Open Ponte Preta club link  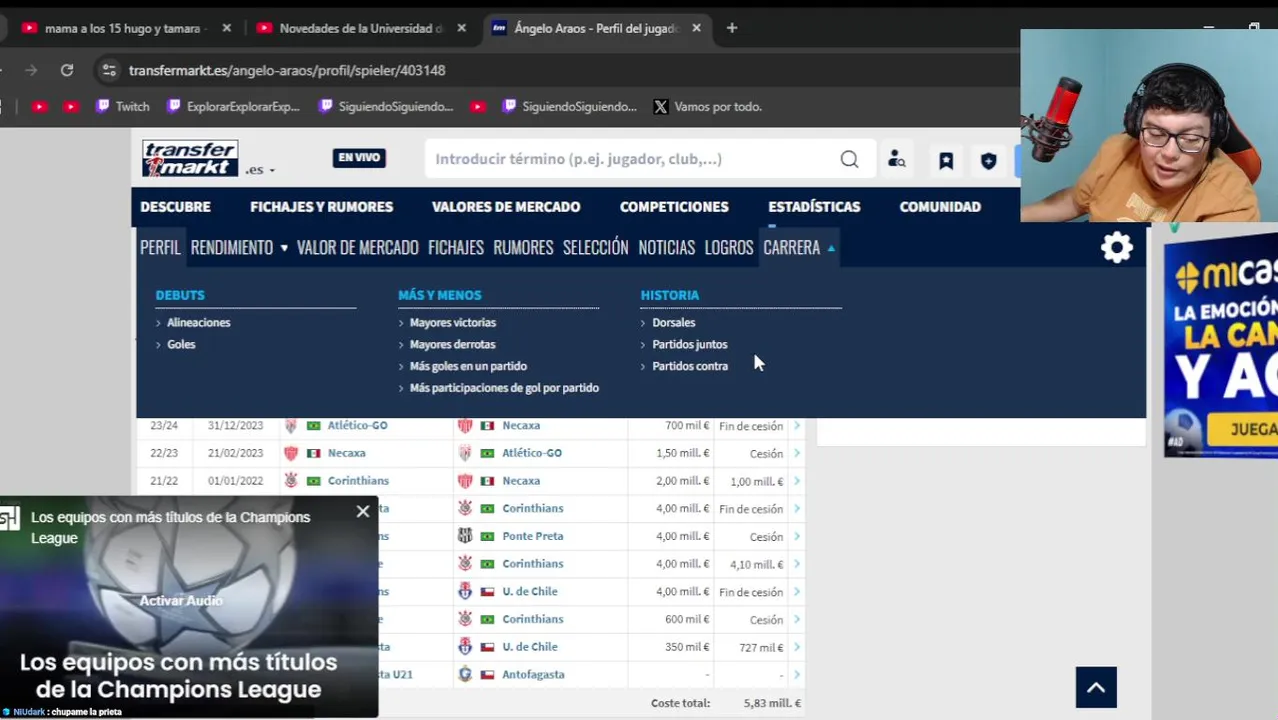coord(532,536)
